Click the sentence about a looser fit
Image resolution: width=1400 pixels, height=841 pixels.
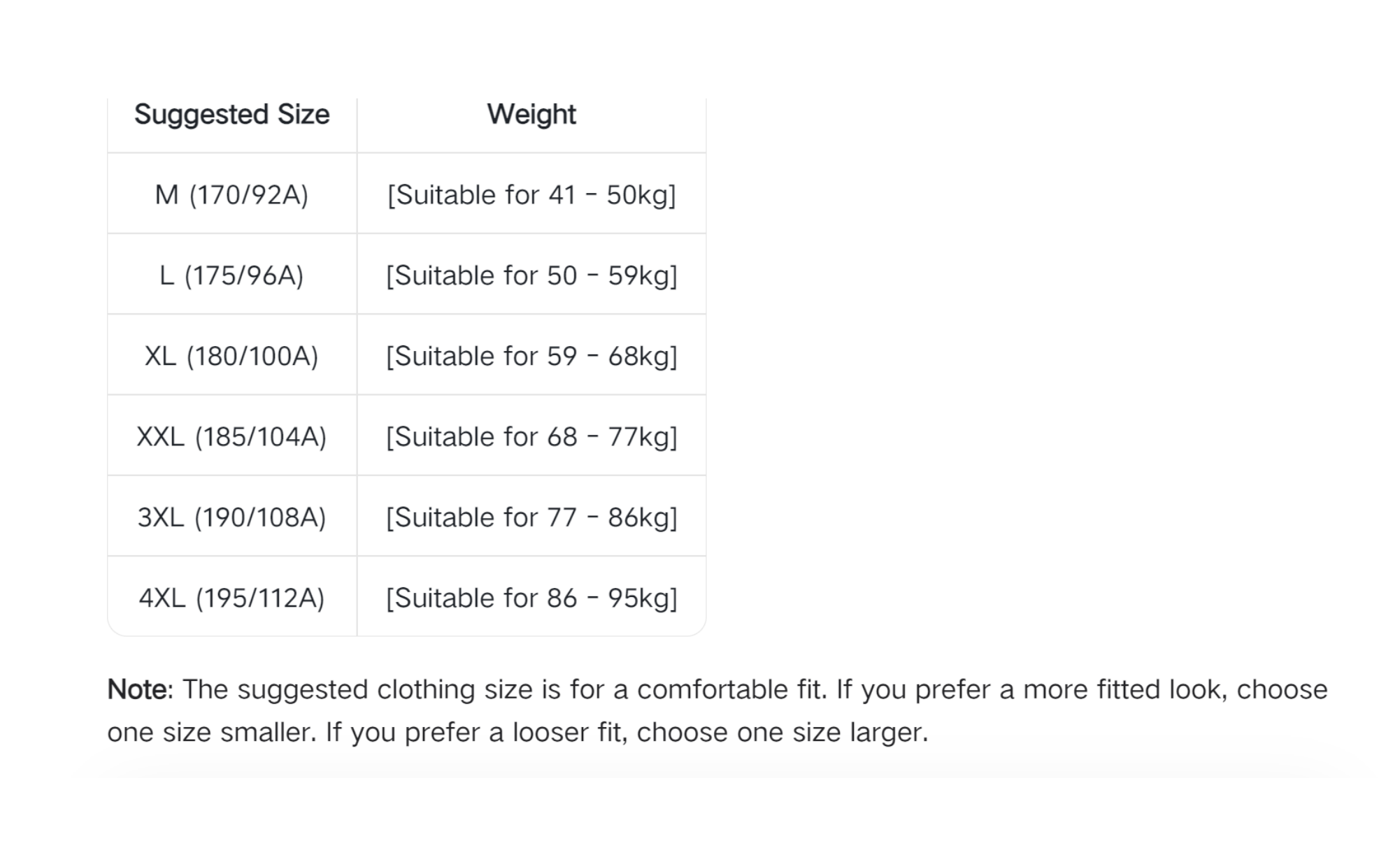627,733
